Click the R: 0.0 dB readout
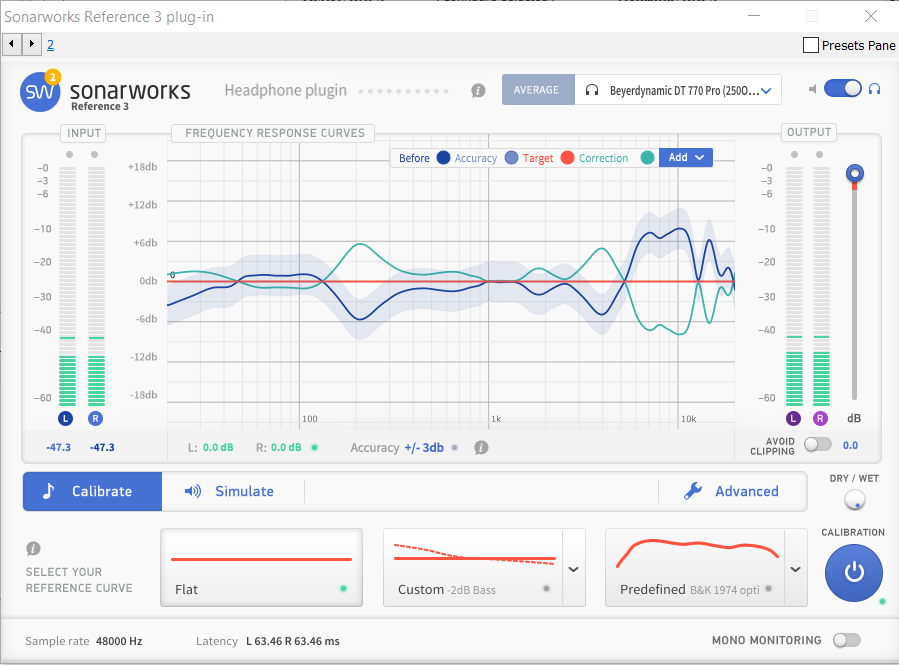This screenshot has width=899, height=665. pyautogui.click(x=278, y=447)
